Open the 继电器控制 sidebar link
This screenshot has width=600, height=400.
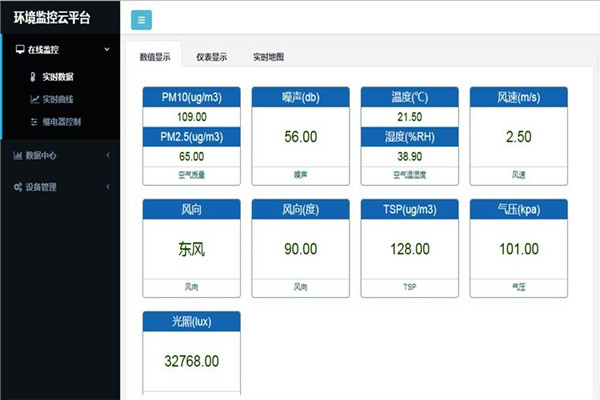click(61, 121)
